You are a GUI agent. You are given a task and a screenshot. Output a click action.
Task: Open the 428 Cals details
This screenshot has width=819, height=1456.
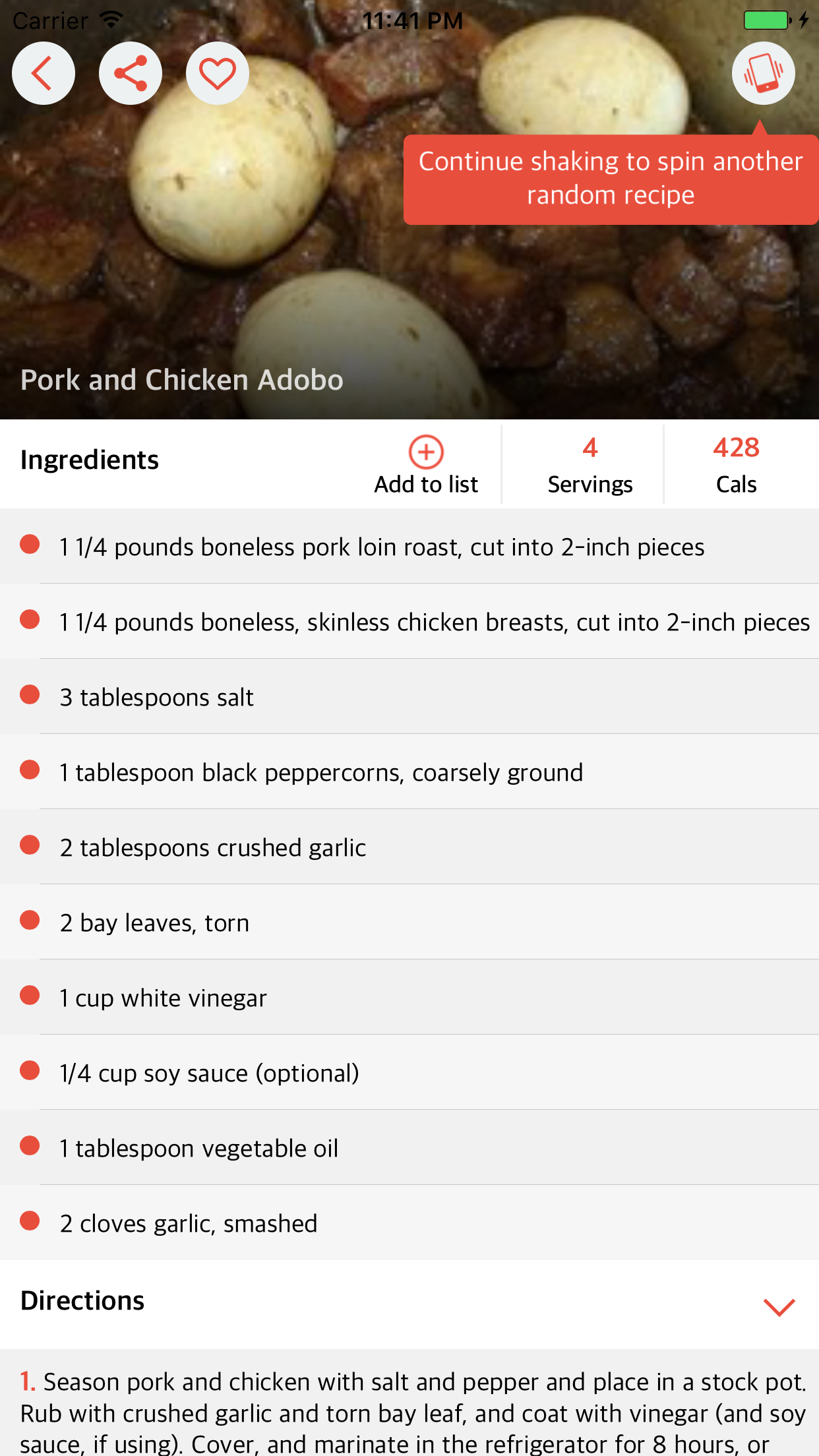(x=736, y=464)
